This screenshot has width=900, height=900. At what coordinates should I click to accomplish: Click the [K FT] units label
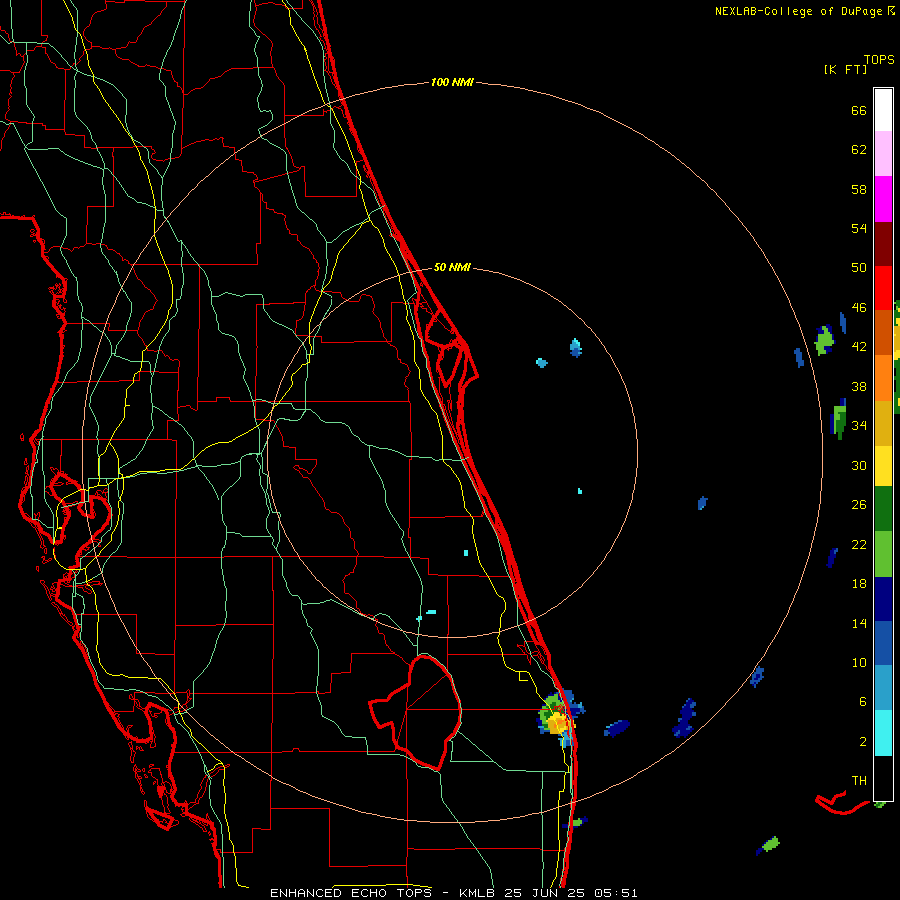845,69
